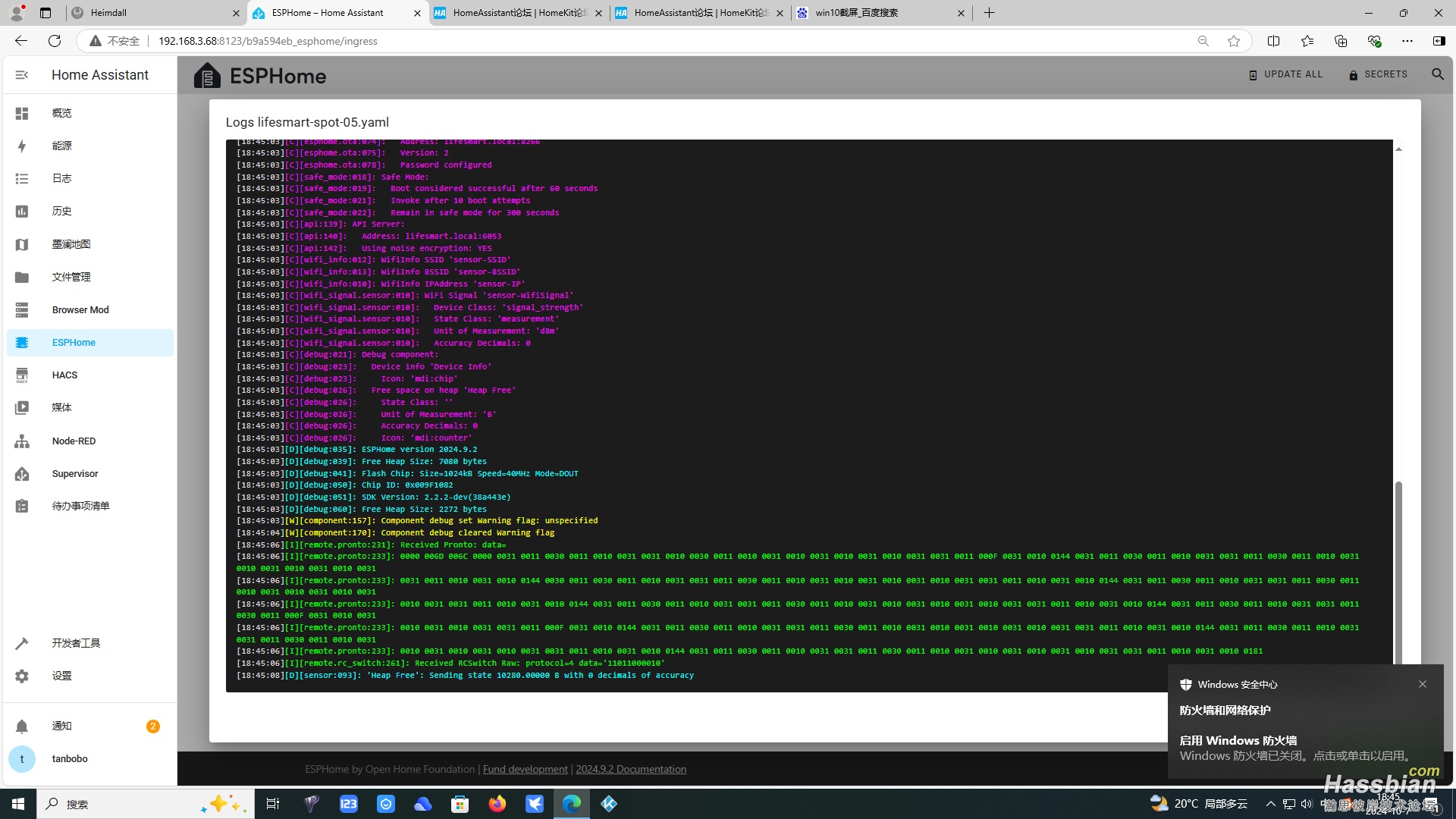The image size is (1456, 819).
Task: Click the ESPHome search magnifier icon
Action: (x=1438, y=74)
